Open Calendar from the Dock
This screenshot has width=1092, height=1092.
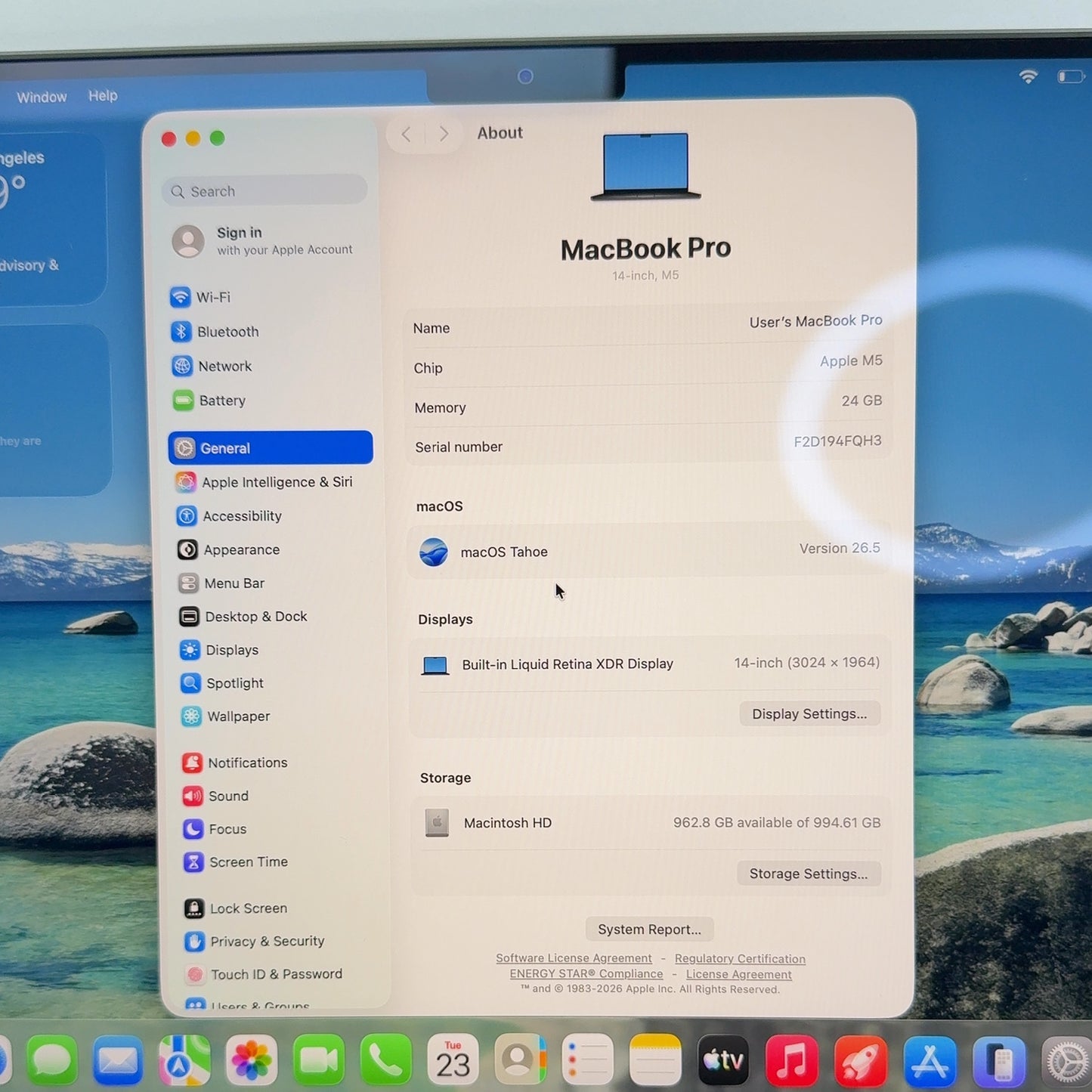coord(453,1060)
